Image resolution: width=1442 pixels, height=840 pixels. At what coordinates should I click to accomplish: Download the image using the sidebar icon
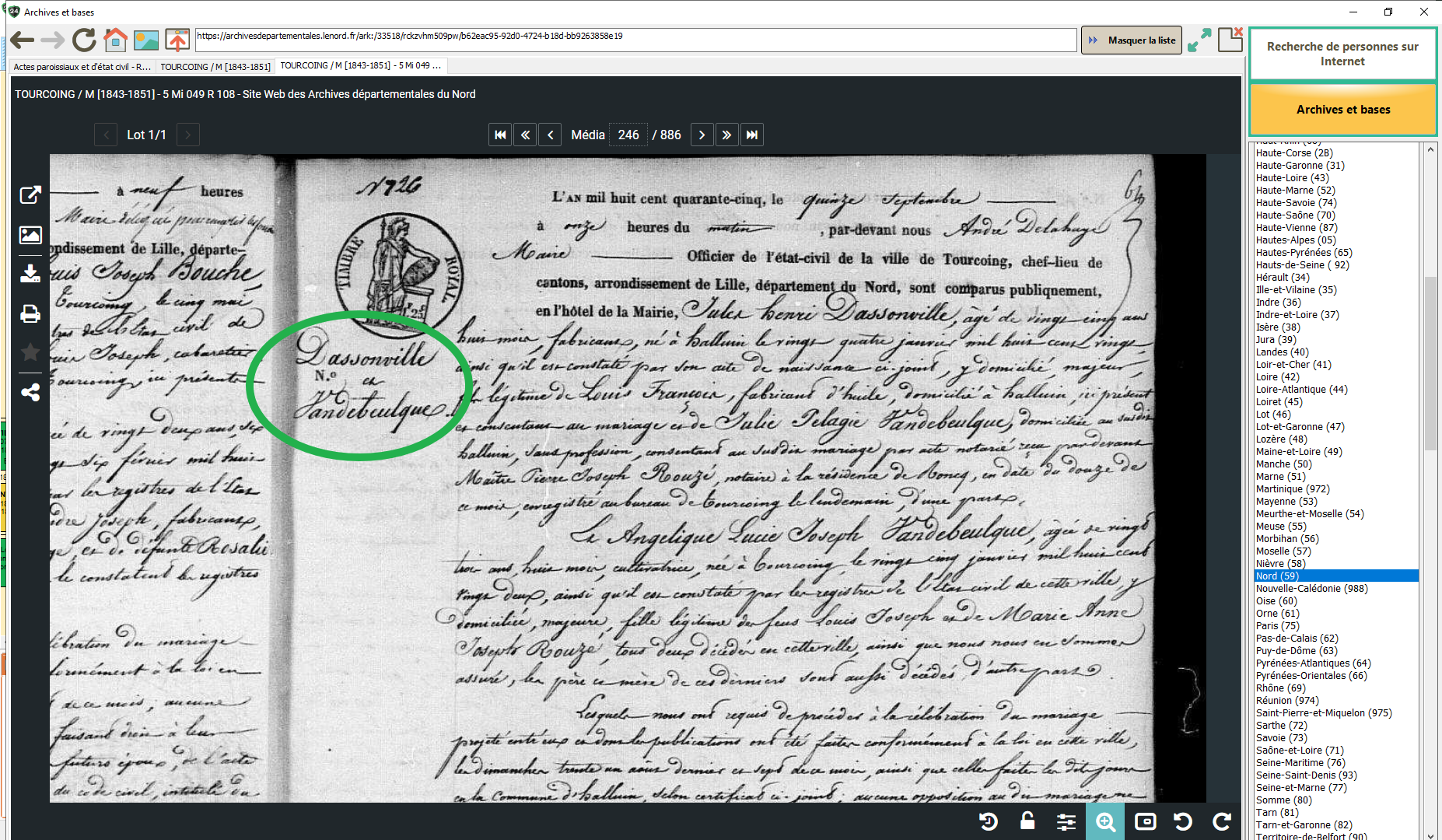pyautogui.click(x=30, y=274)
